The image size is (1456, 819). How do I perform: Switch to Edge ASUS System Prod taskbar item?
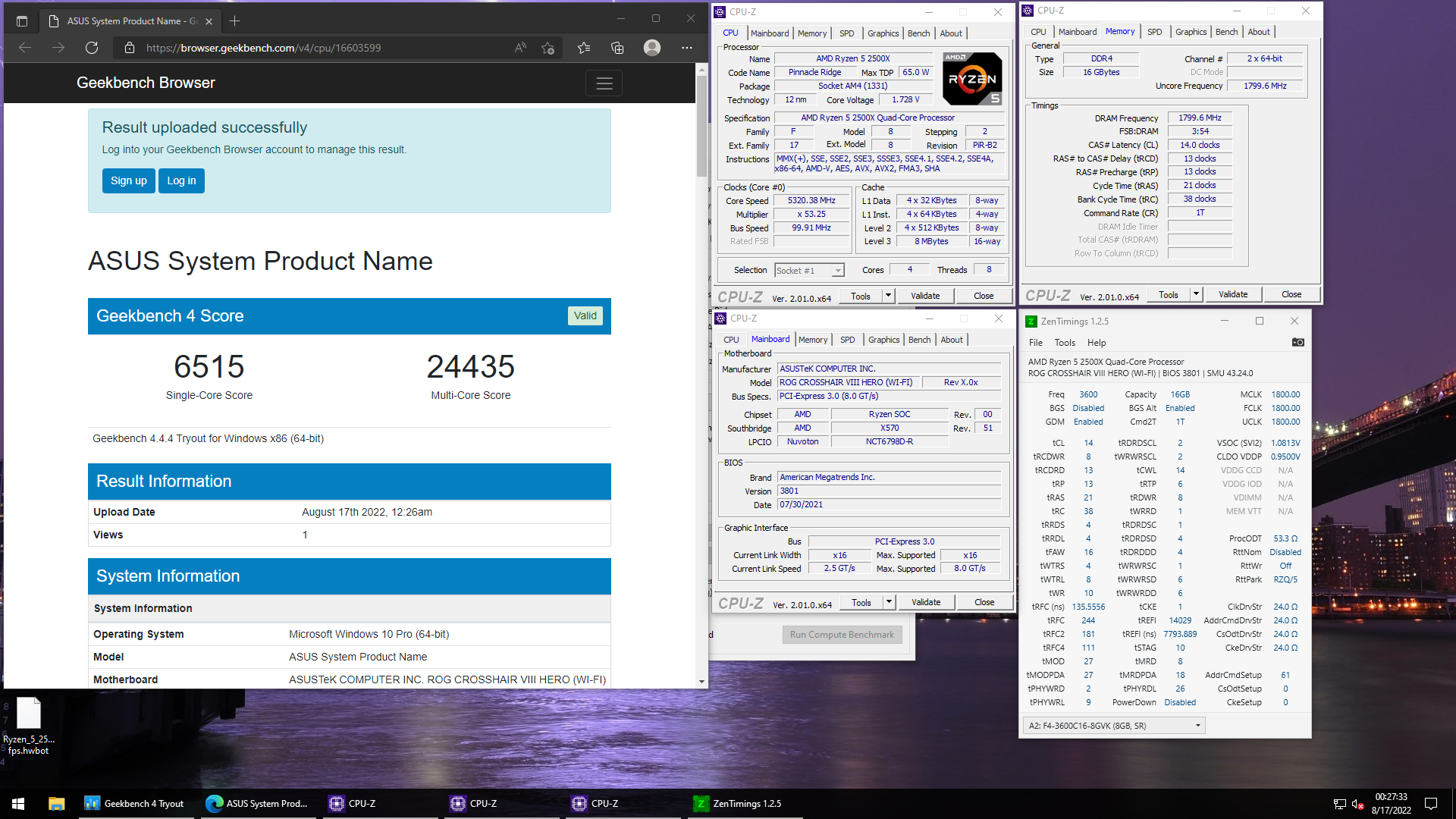coord(258,804)
